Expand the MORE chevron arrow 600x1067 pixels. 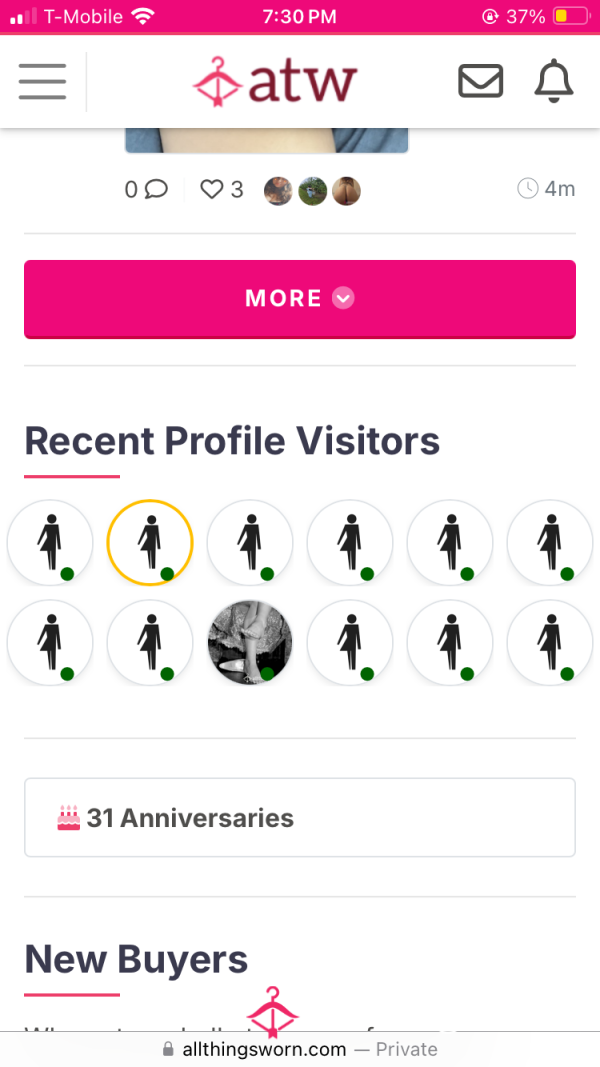point(344,298)
